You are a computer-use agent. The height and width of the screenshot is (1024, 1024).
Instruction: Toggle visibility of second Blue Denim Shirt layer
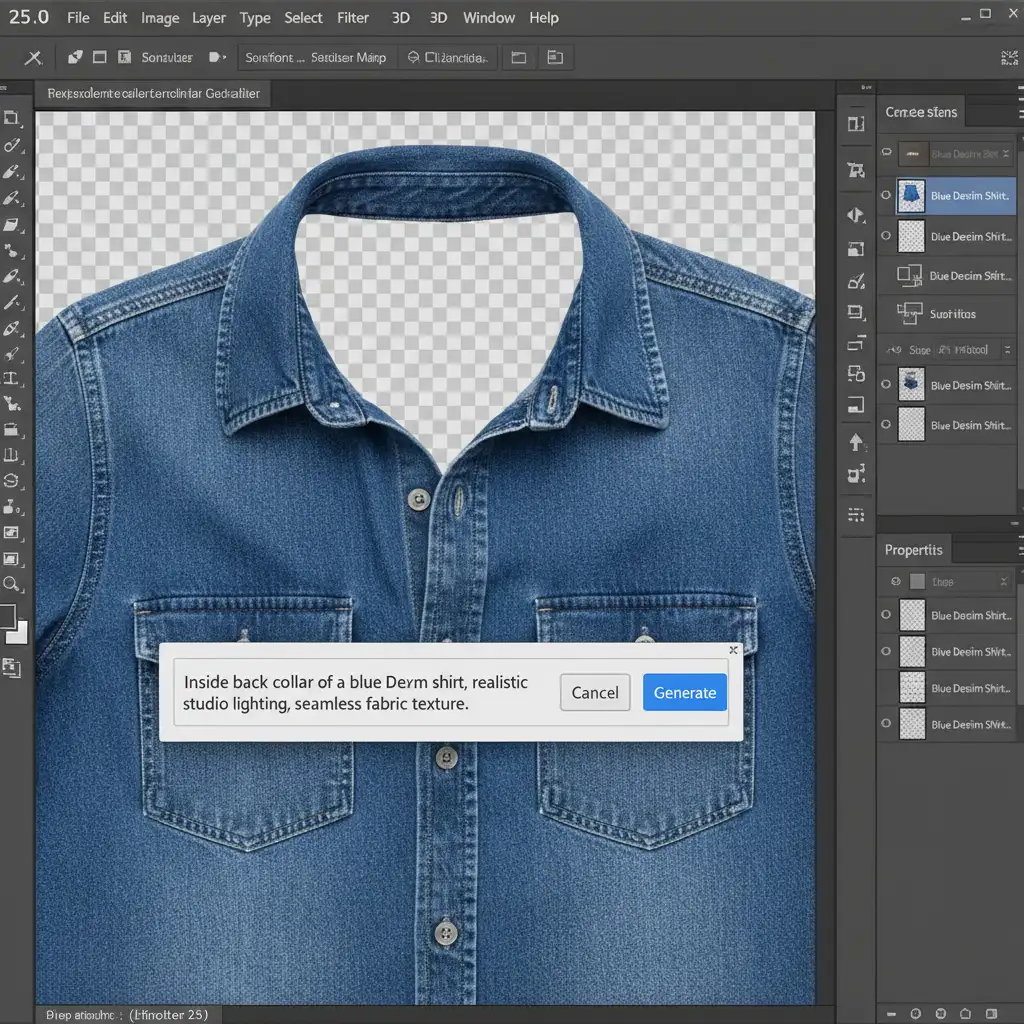885,237
